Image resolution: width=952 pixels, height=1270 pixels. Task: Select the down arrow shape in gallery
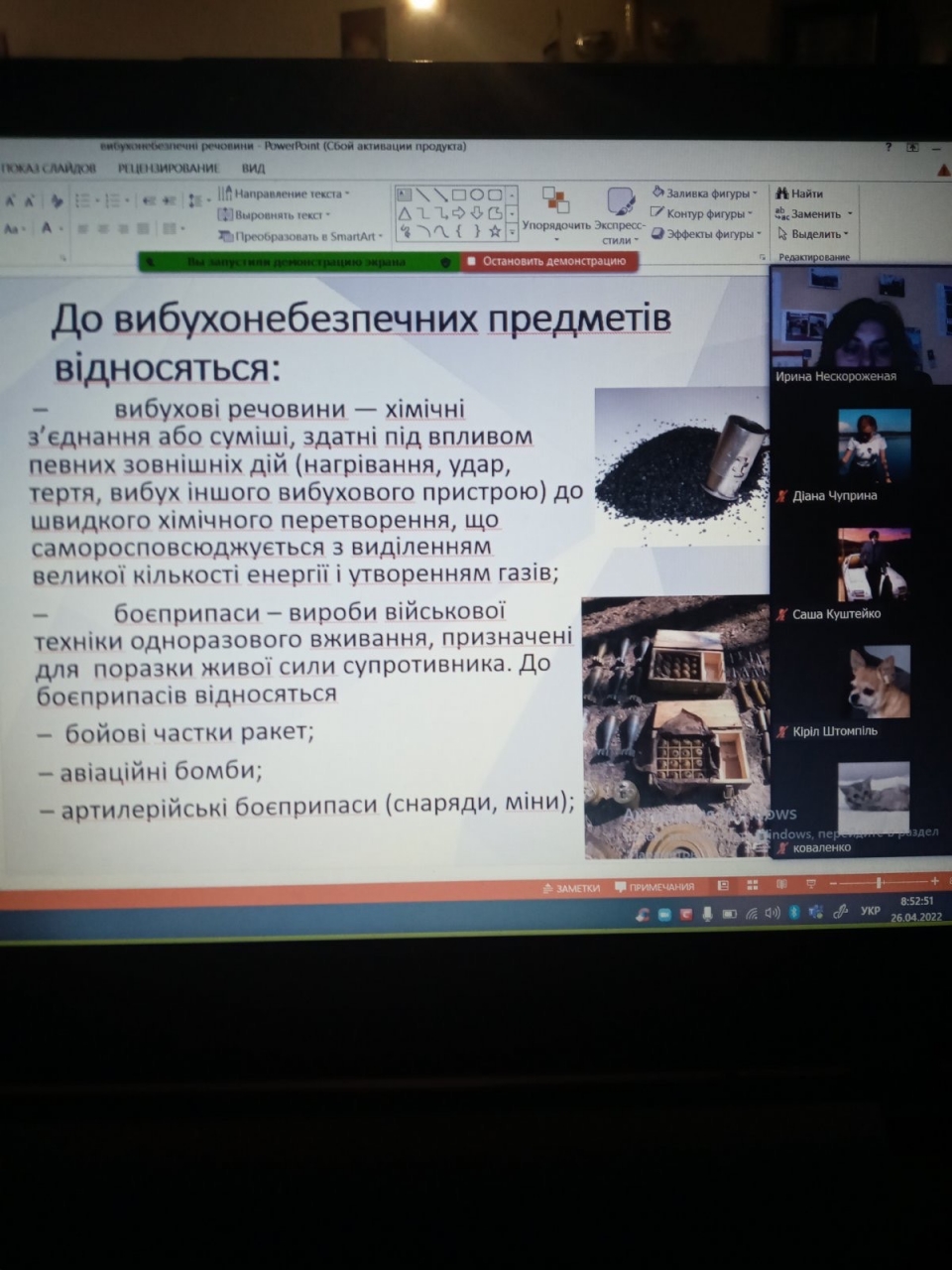click(x=477, y=214)
